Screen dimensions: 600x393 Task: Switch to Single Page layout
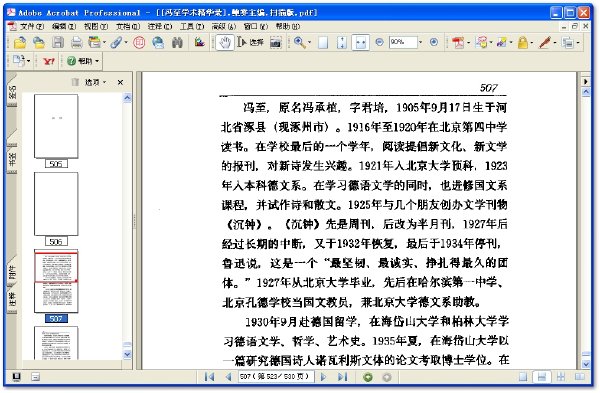click(x=523, y=377)
